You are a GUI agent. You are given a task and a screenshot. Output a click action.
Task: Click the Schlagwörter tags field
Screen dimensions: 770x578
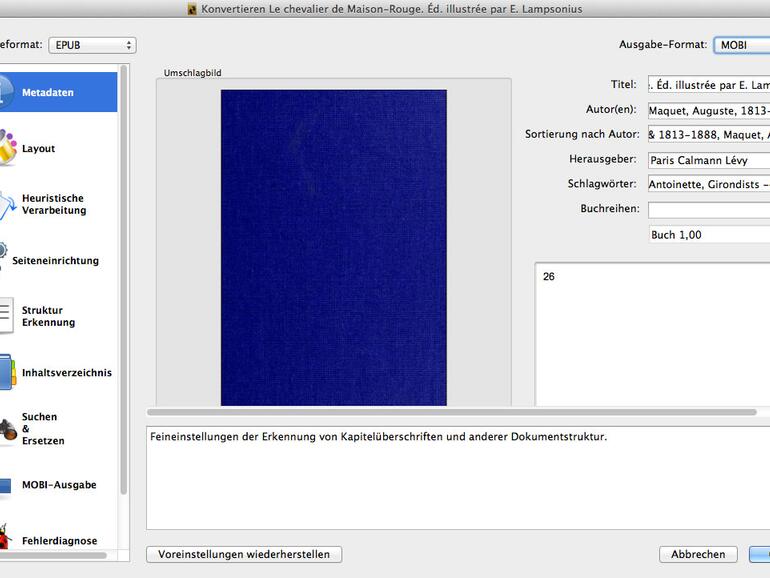708,185
